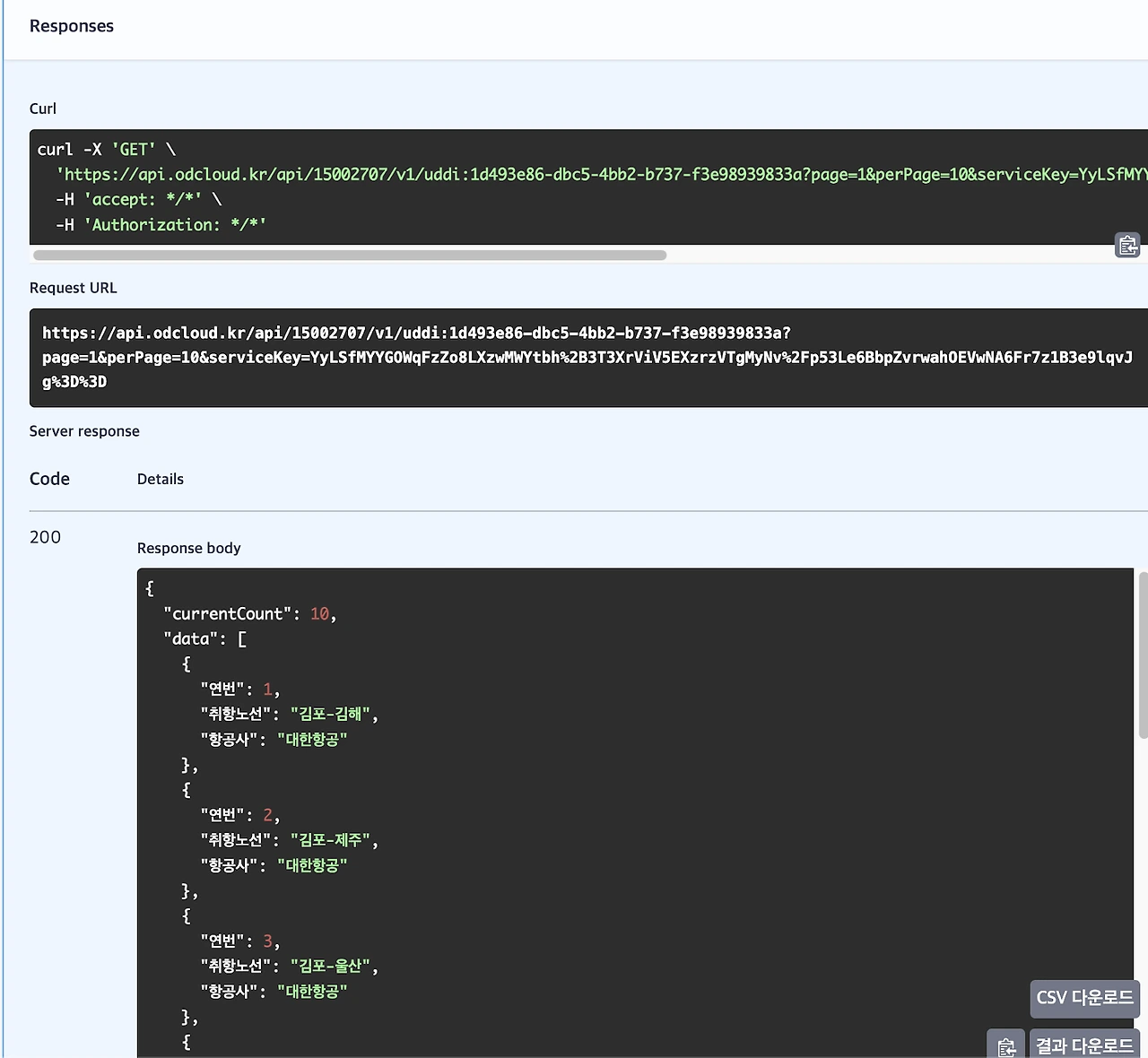Click the value "김포-김해"

(x=330, y=715)
